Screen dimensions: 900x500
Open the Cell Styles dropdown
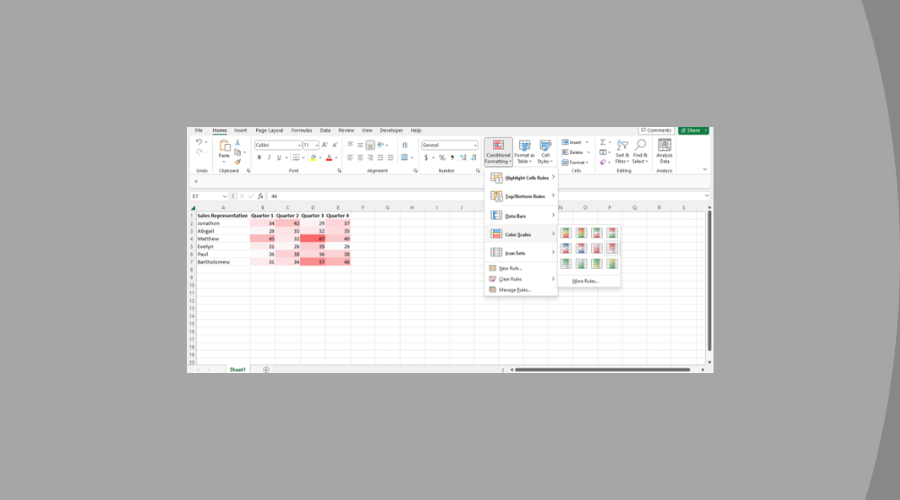[x=545, y=152]
